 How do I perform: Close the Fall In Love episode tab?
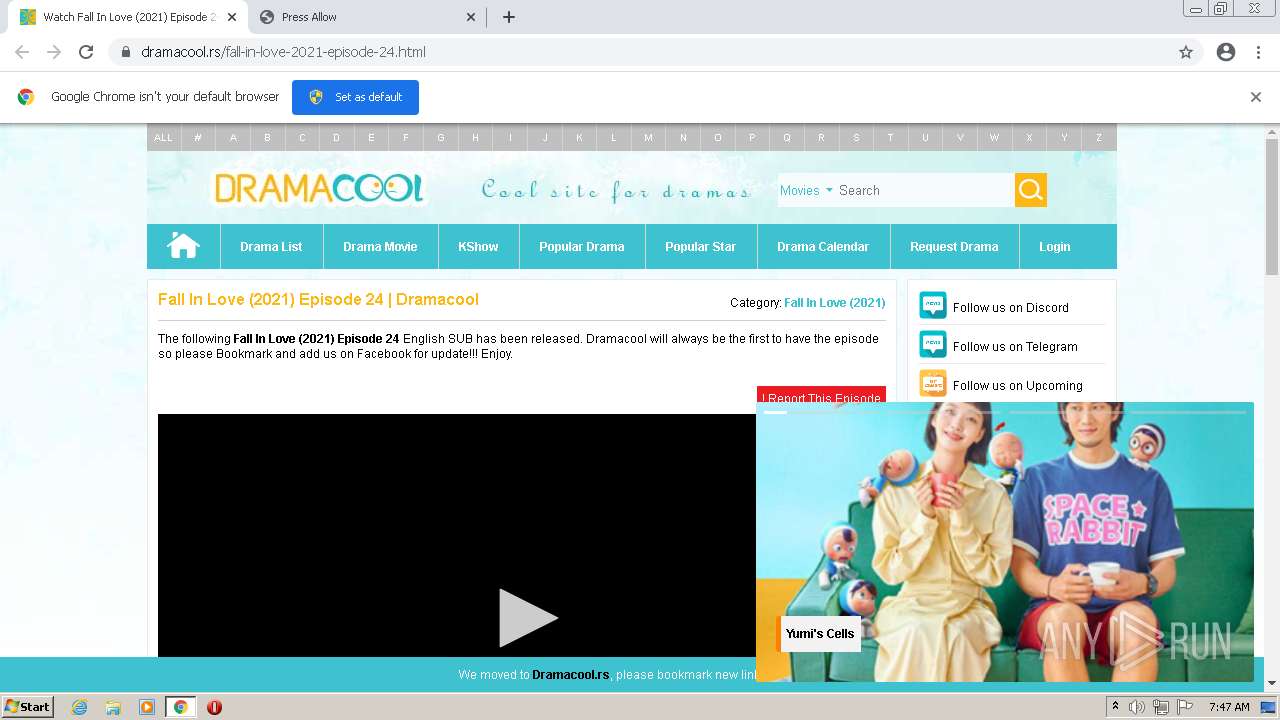(x=232, y=17)
